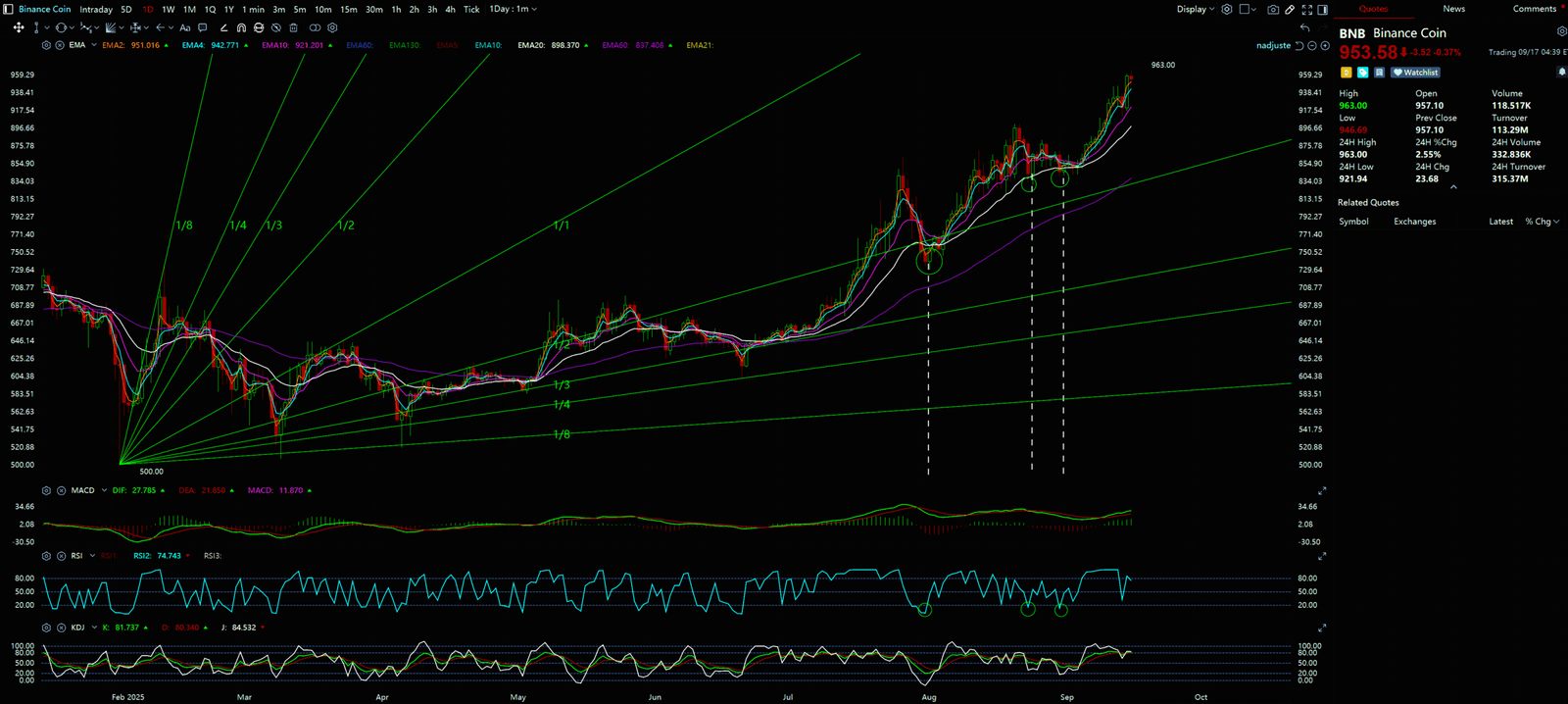Activate the pencil draw tool in top bar
Viewport: 1568px width, 704px height.
(x=1290, y=9)
